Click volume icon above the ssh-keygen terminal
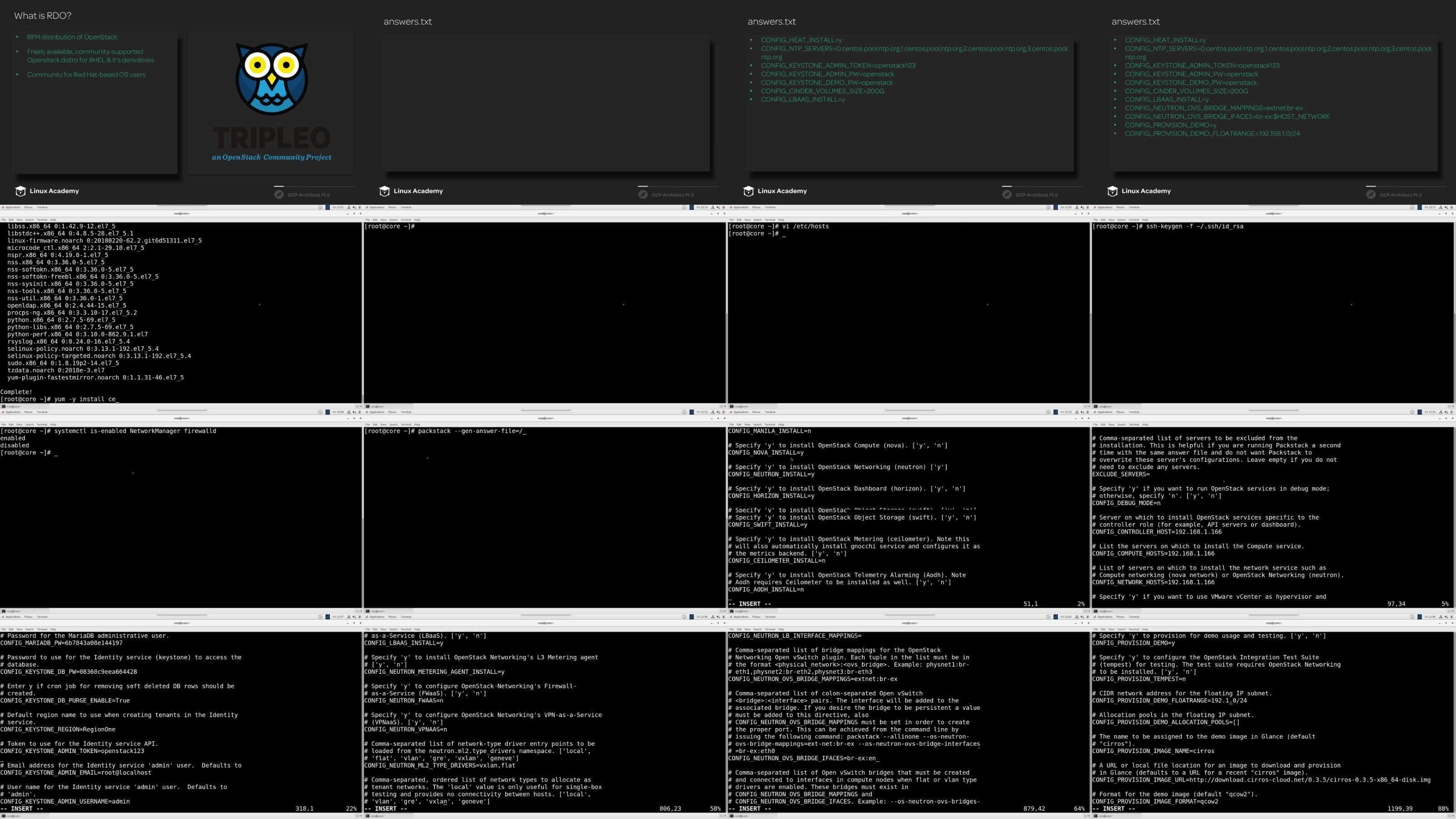 pos(1446,207)
